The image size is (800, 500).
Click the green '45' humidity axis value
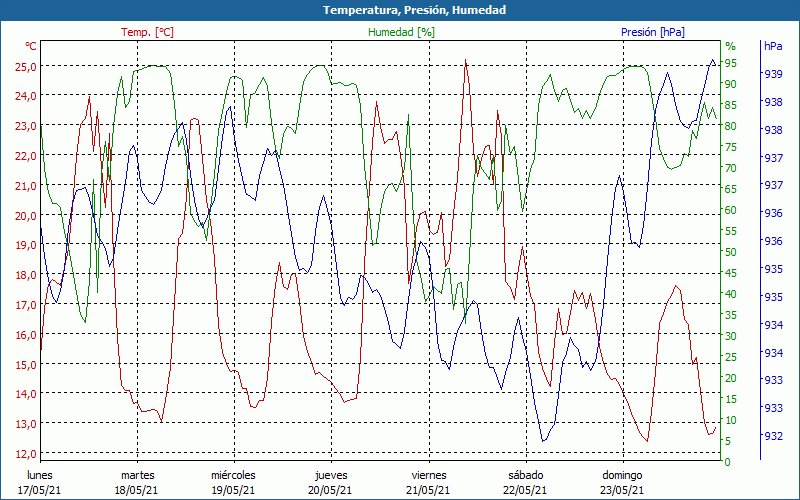point(731,273)
